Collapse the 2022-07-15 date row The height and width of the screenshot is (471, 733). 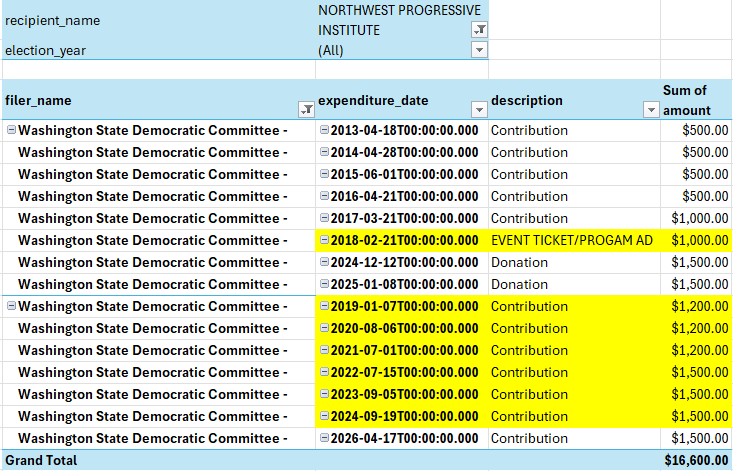324,371
